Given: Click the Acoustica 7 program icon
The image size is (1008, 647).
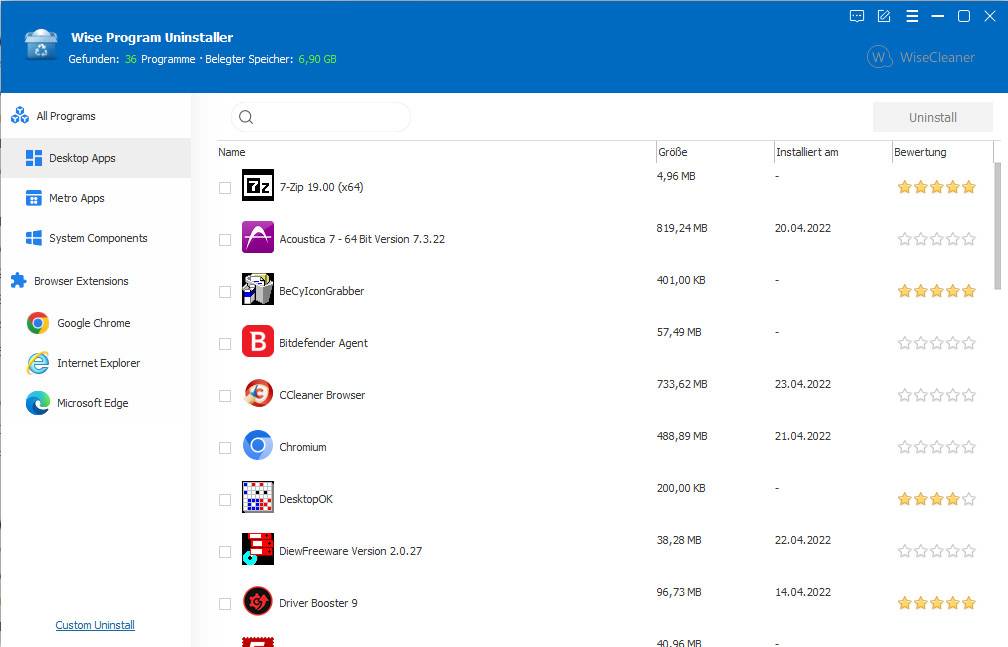Looking at the screenshot, I should pyautogui.click(x=258, y=237).
